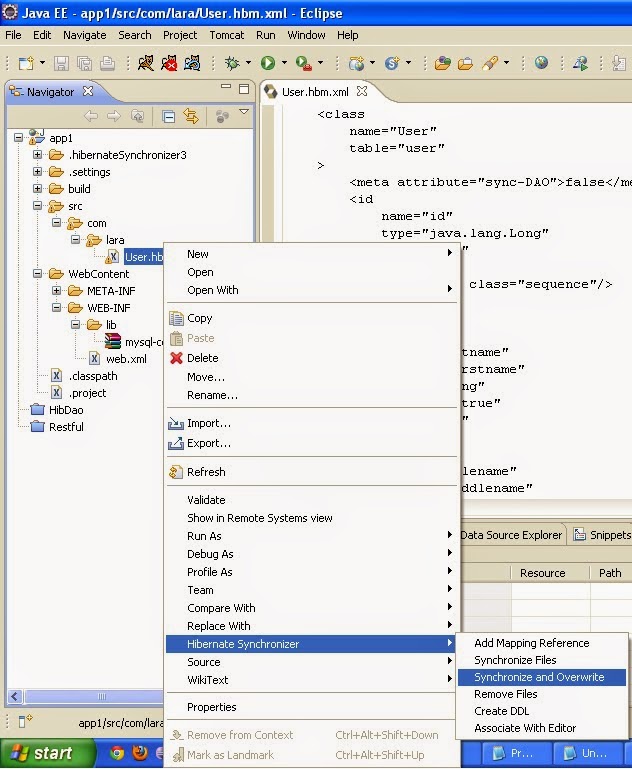Launch Firefox from the taskbar

(x=140, y=753)
